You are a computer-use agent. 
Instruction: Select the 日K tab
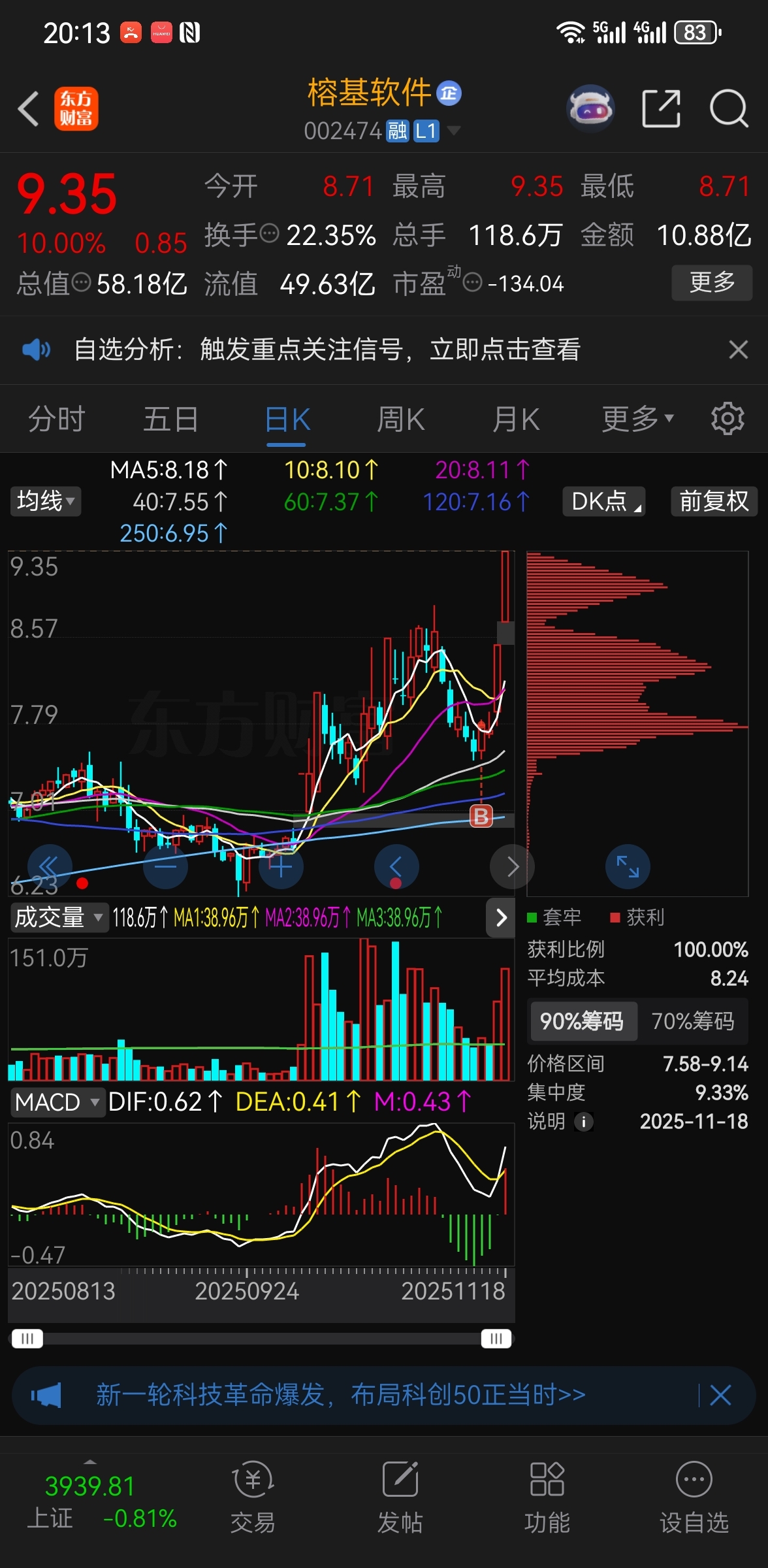pyautogui.click(x=287, y=419)
